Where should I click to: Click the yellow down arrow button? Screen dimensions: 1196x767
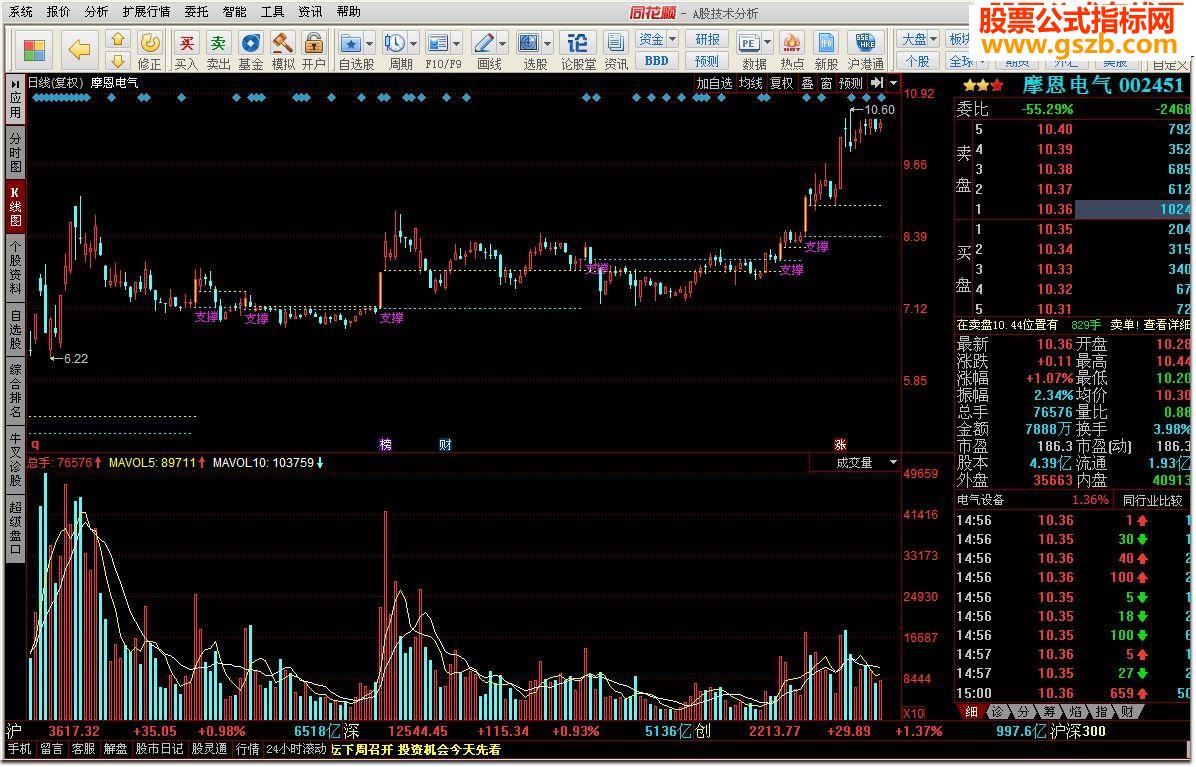[x=117, y=59]
